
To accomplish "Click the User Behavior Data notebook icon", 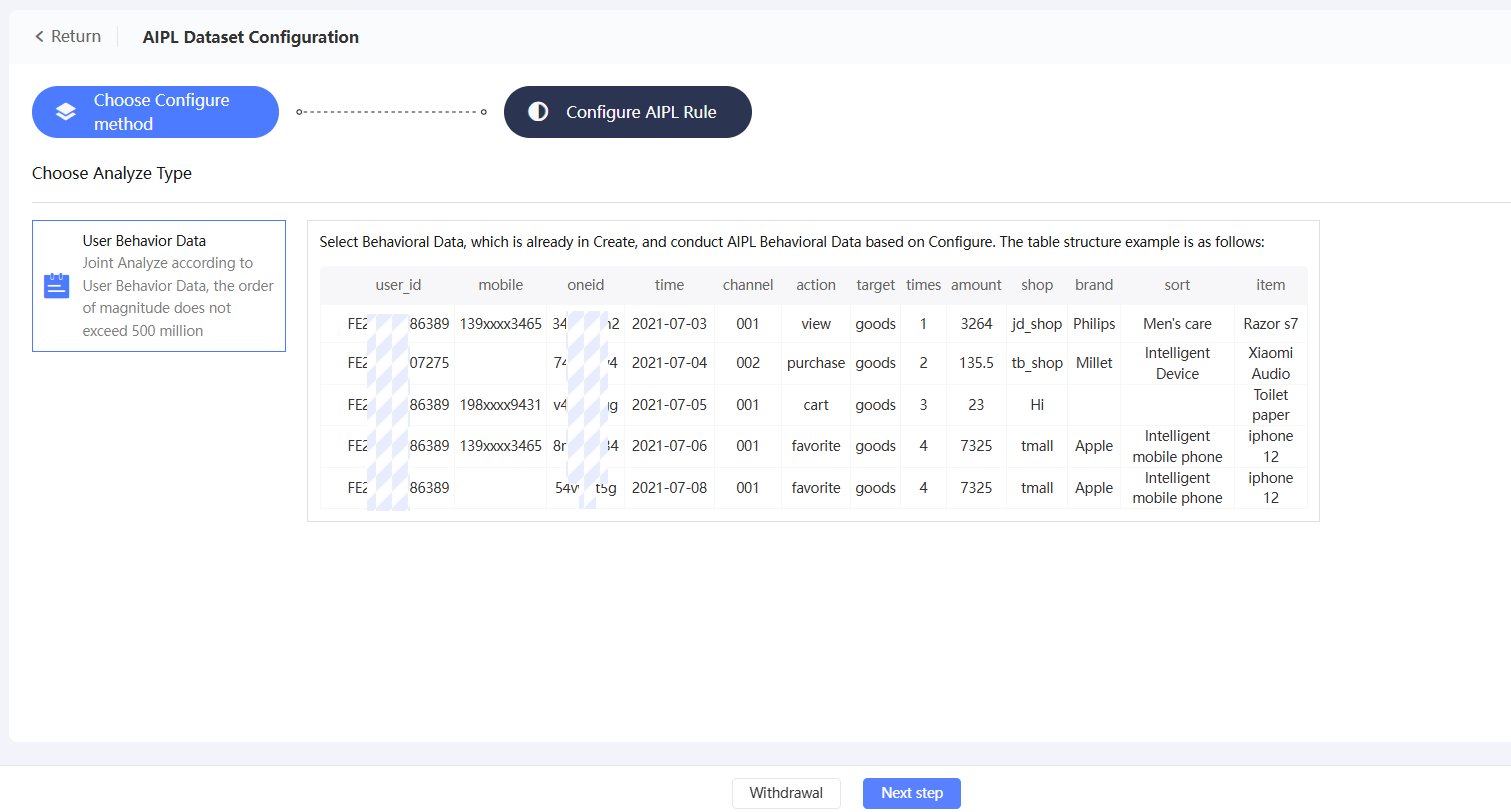I will click(x=57, y=286).
